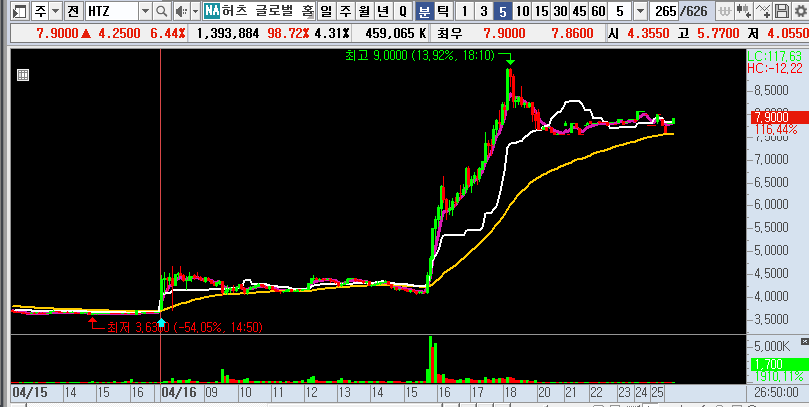
Task: Expand custom interval dropdown arrow
Action: point(640,11)
